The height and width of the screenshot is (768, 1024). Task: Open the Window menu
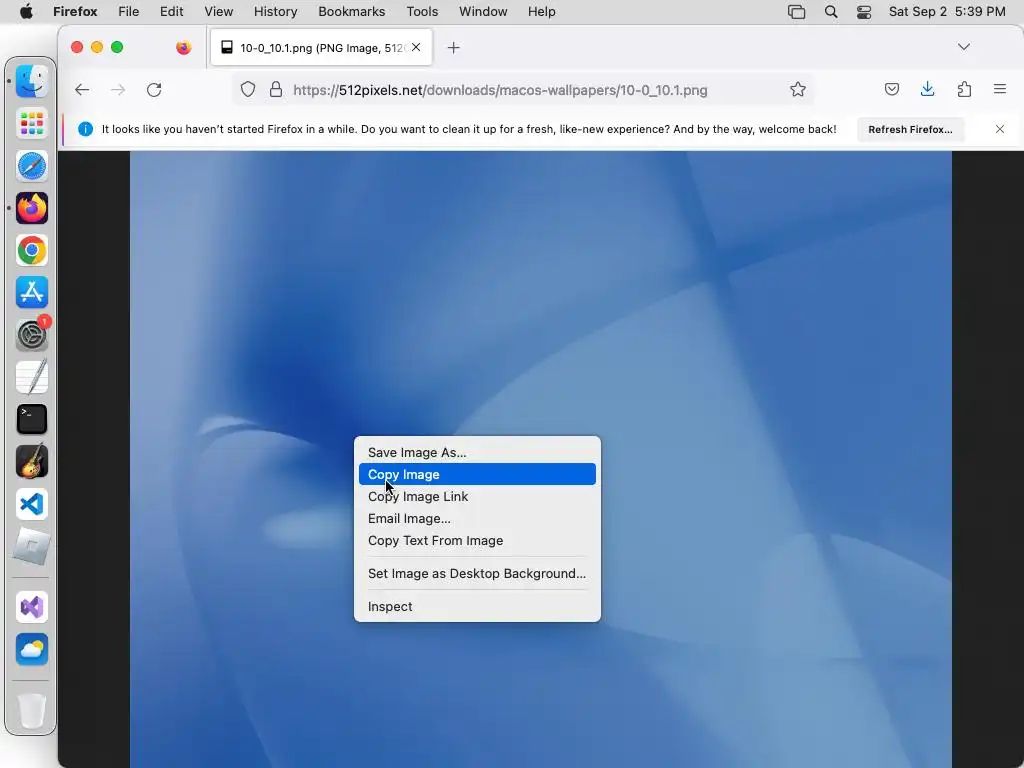[x=483, y=12]
